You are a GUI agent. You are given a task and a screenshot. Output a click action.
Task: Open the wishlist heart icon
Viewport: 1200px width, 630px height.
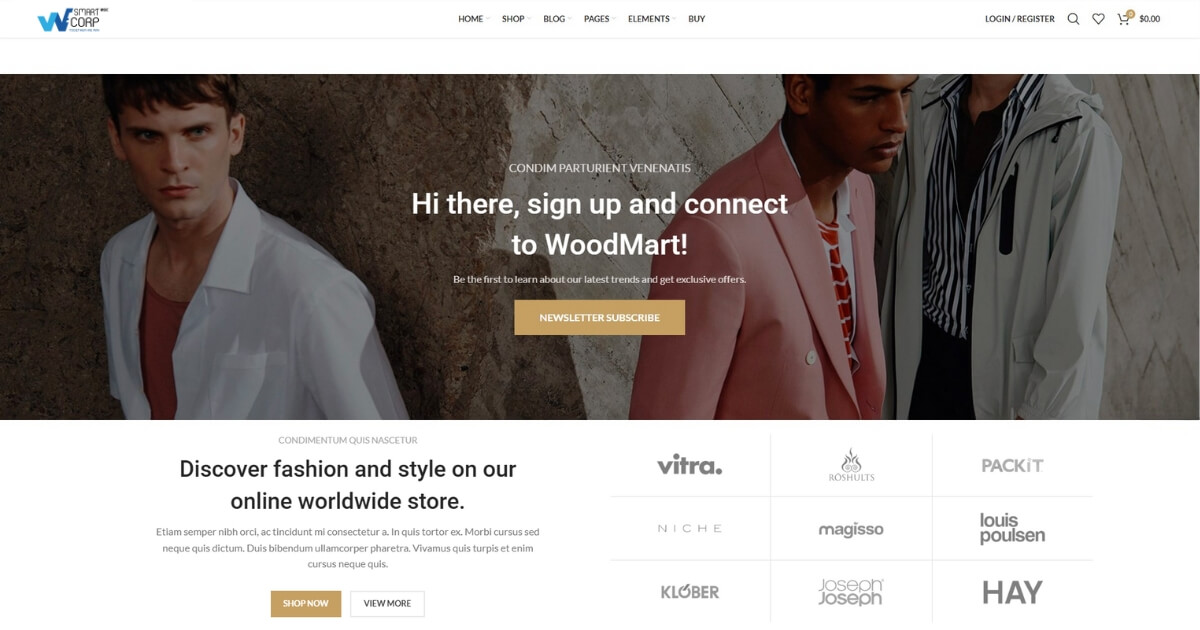[1098, 19]
